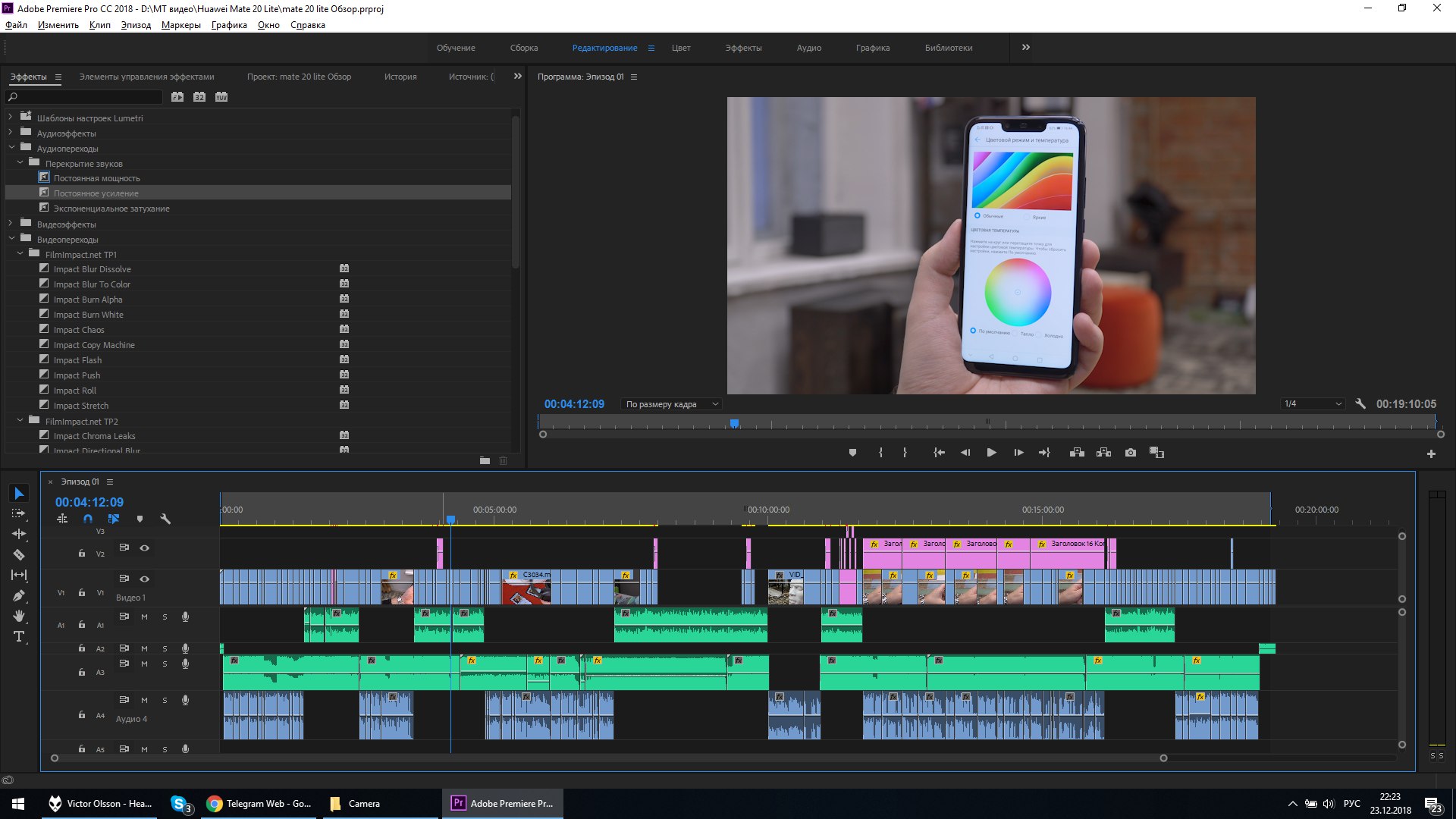Show more workspaces overflow chevrons
This screenshot has width=1456, height=819.
coord(1025,47)
